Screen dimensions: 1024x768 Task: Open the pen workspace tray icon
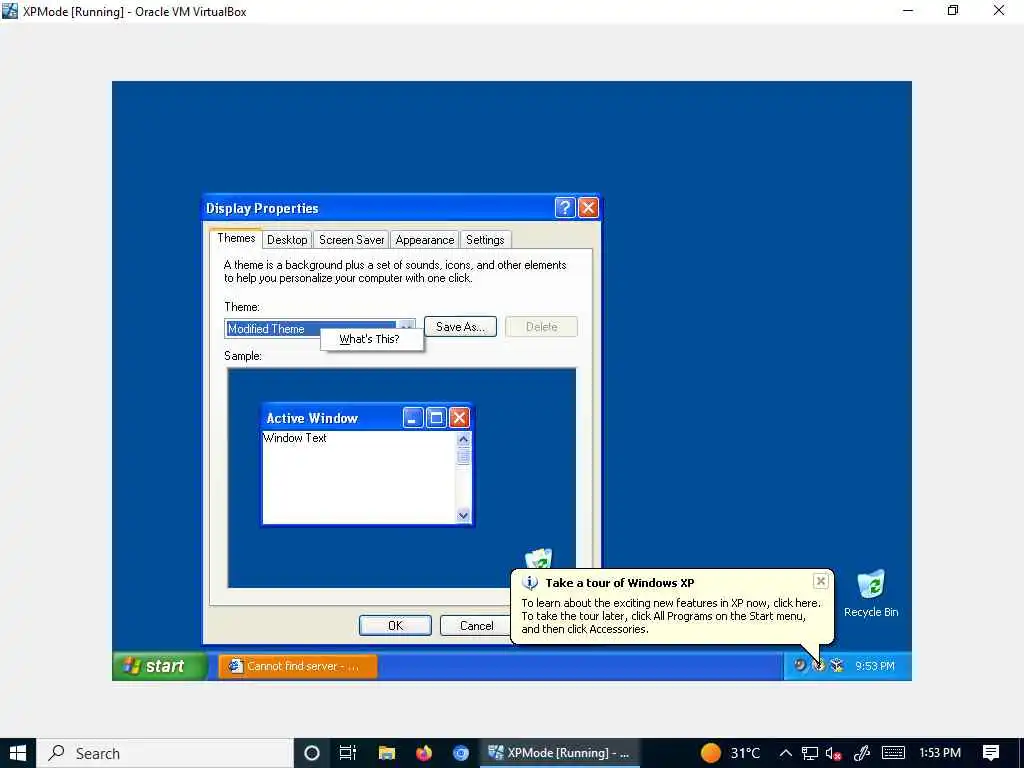point(862,753)
